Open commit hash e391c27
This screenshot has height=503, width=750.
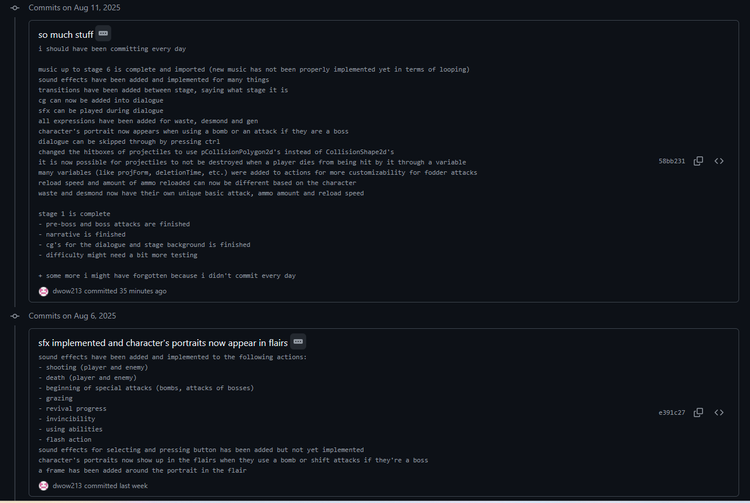point(672,413)
